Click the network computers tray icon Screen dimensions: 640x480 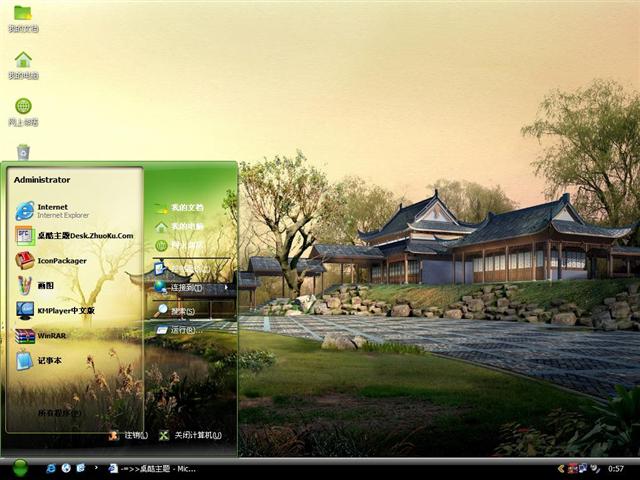click(x=582, y=468)
